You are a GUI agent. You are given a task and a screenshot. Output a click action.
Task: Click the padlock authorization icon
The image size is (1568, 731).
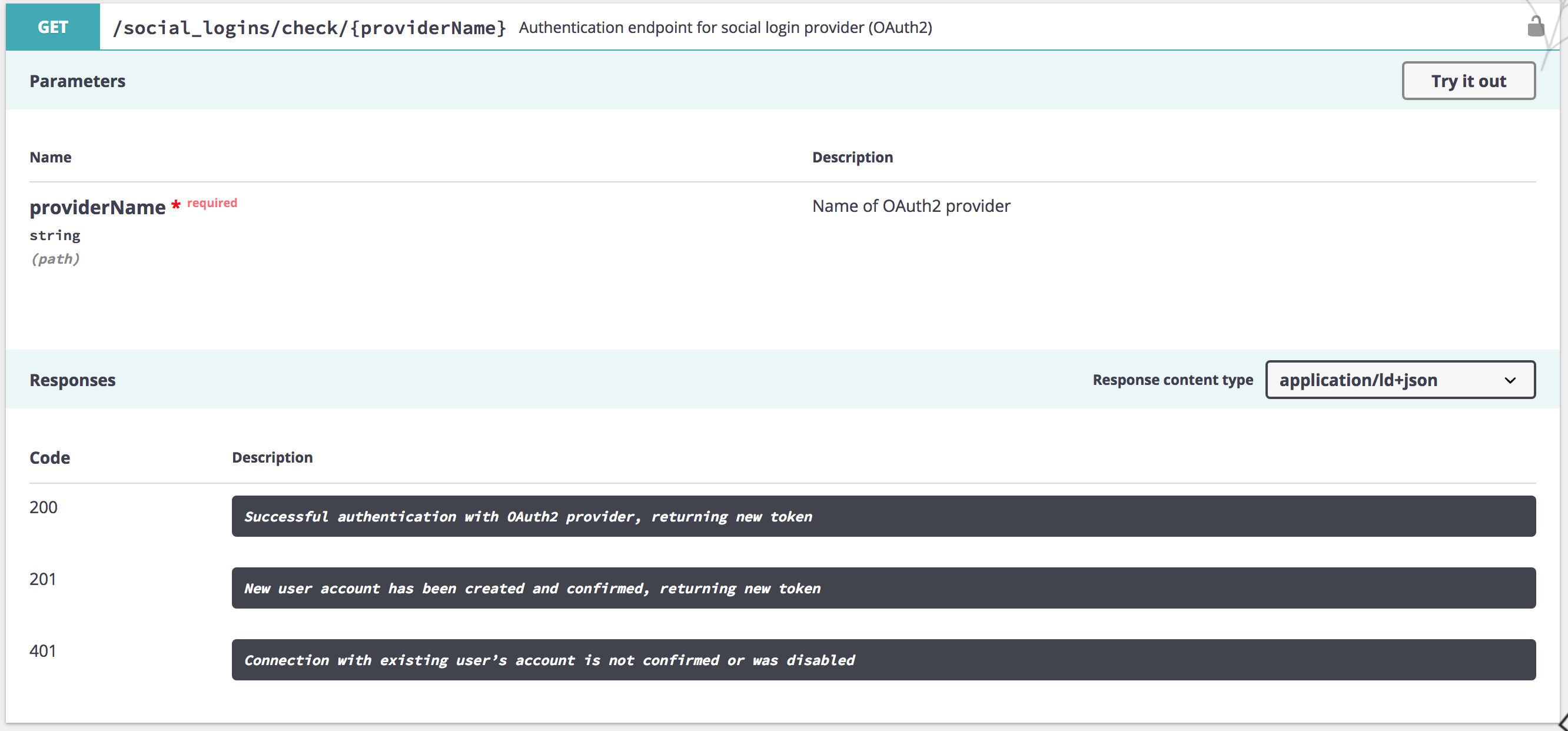click(x=1536, y=25)
